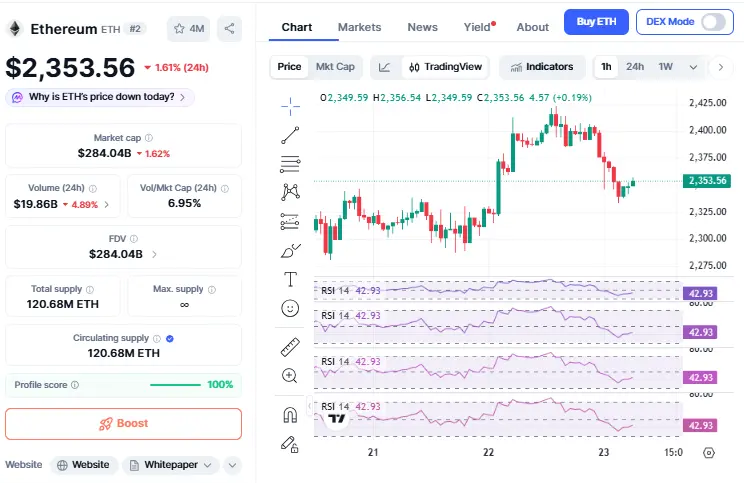The image size is (744, 483).
Task: Switch to the News tab
Action: tap(422, 27)
